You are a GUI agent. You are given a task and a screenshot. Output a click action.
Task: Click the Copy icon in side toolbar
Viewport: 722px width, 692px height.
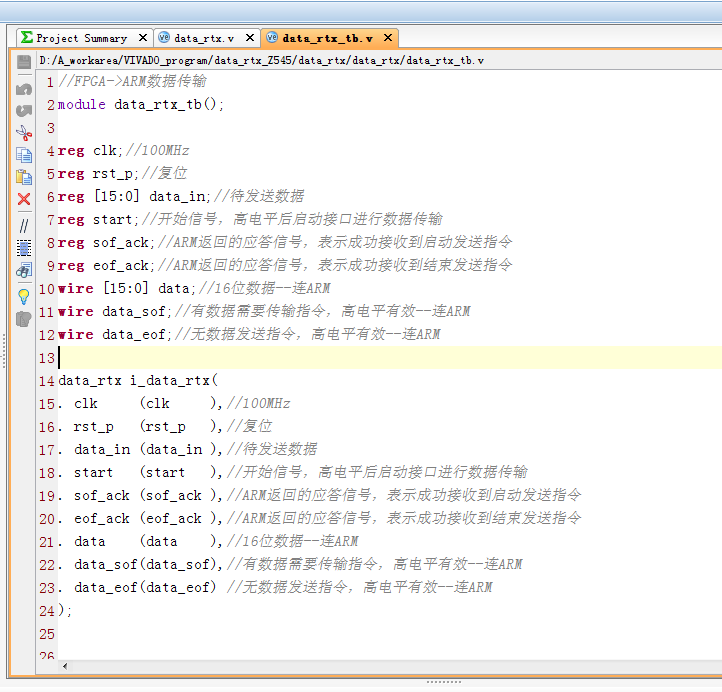point(24,155)
